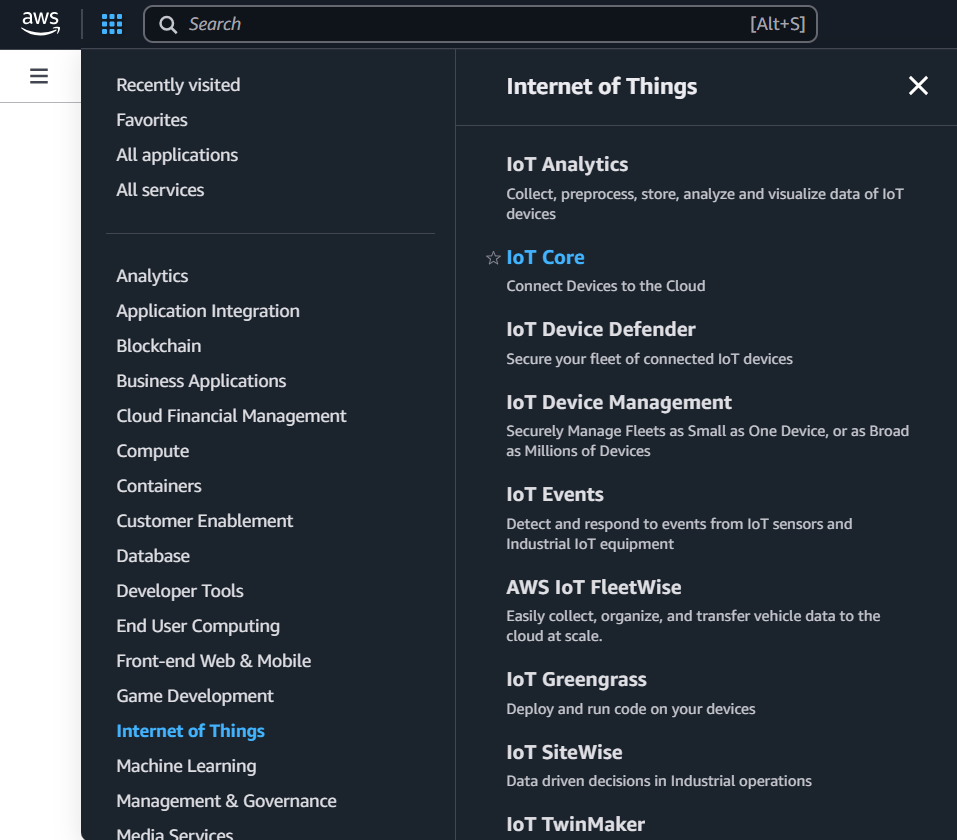
Task: Launch AWS IoT FleetWise
Action: coord(593,587)
